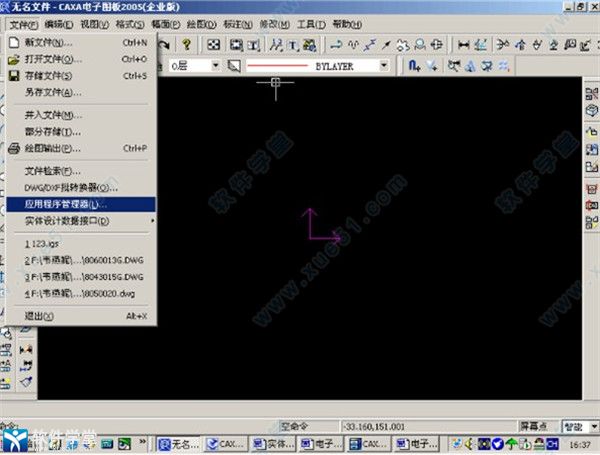
Task: Open the DWG/DXF批转换器 converter
Action: tap(70, 187)
